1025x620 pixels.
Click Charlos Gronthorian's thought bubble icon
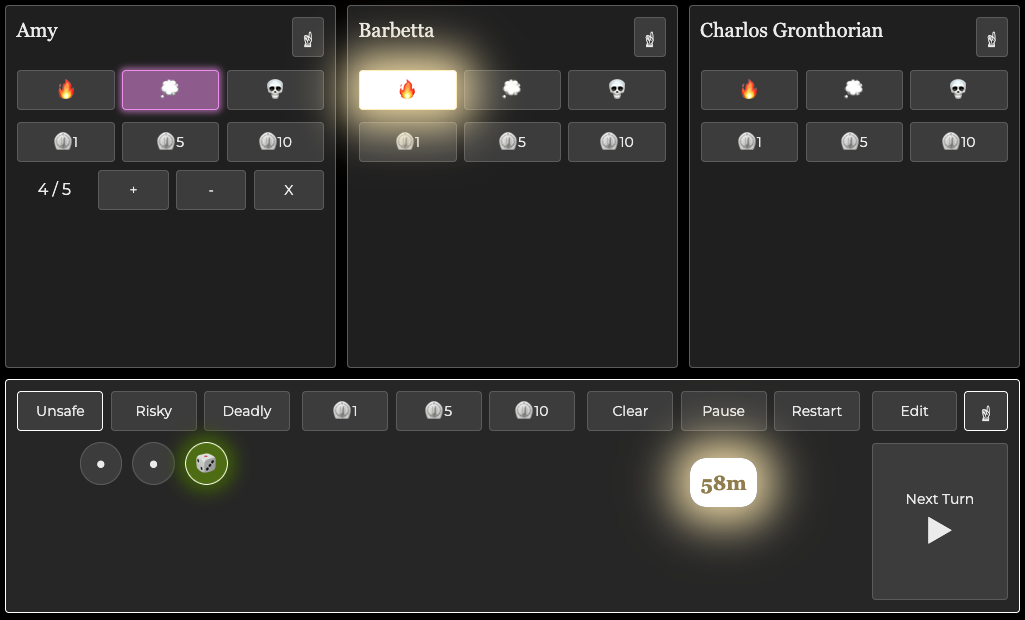coord(853,90)
